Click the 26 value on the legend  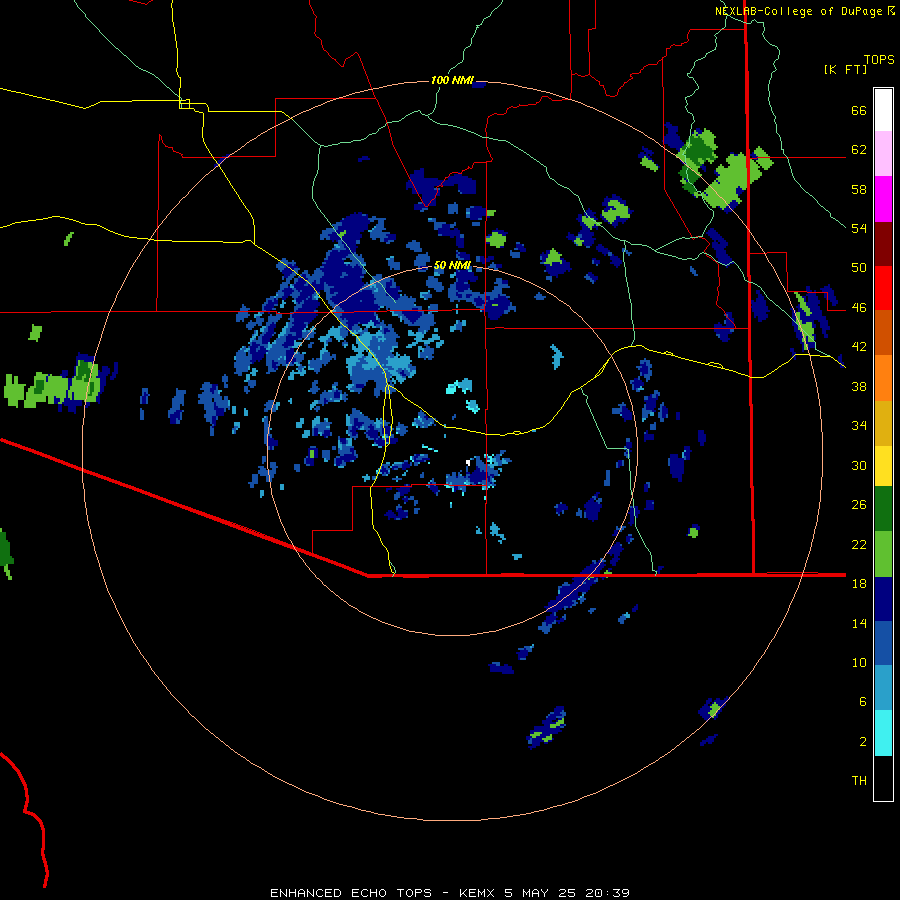pyautogui.click(x=859, y=505)
